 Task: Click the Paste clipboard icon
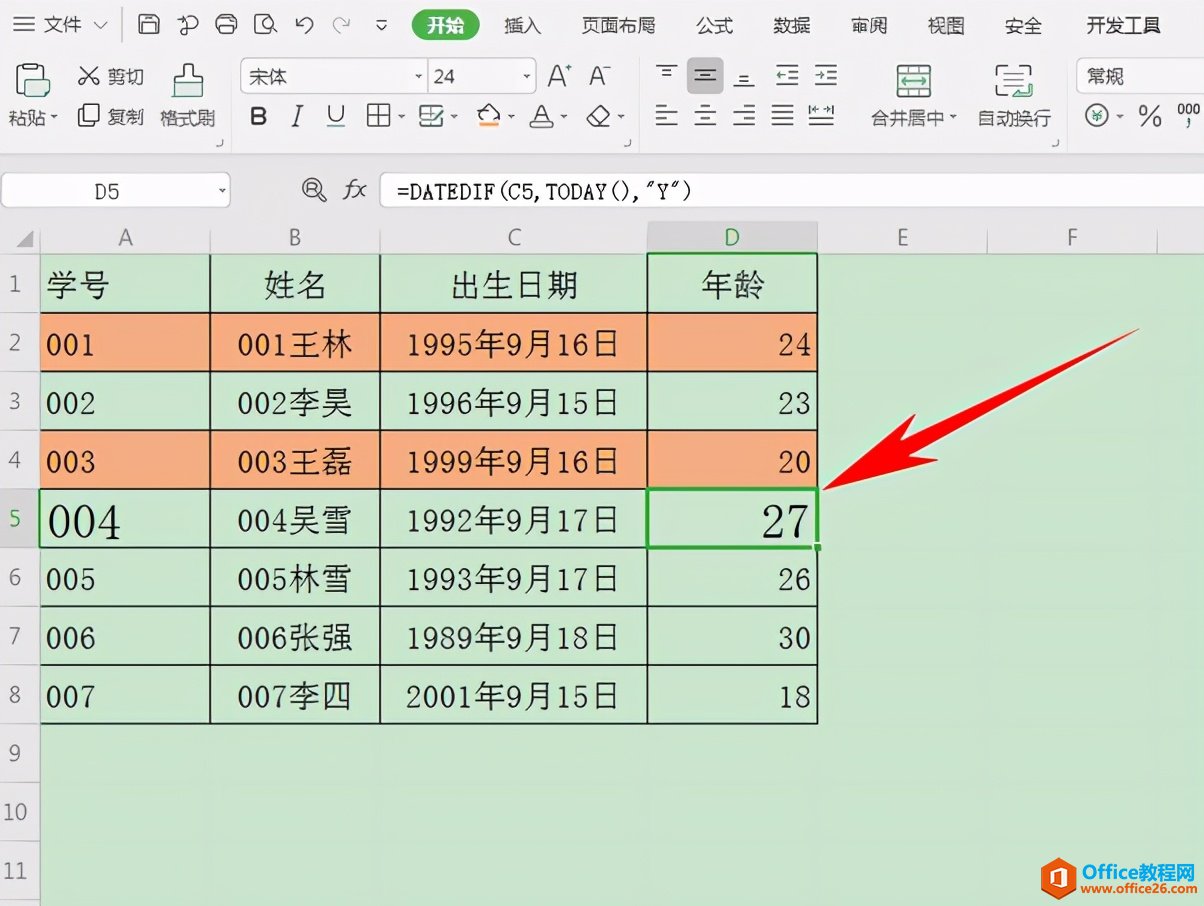32,80
